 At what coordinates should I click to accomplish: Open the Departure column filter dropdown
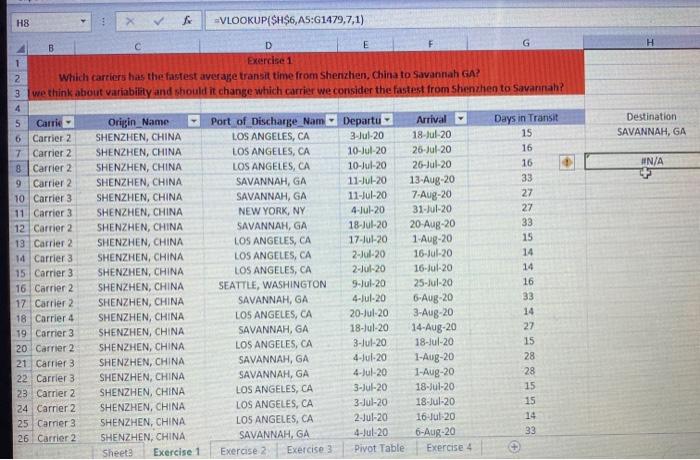coord(387,120)
